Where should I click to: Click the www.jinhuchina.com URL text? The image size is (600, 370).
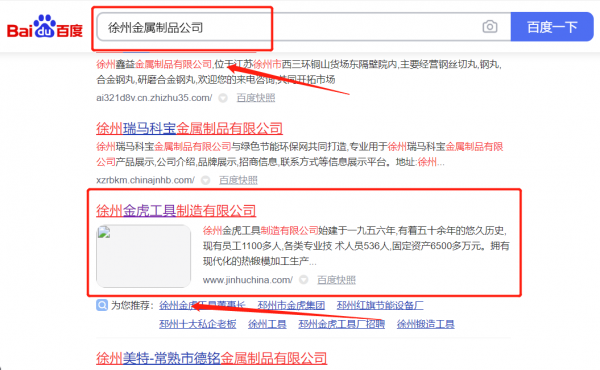coord(248,280)
